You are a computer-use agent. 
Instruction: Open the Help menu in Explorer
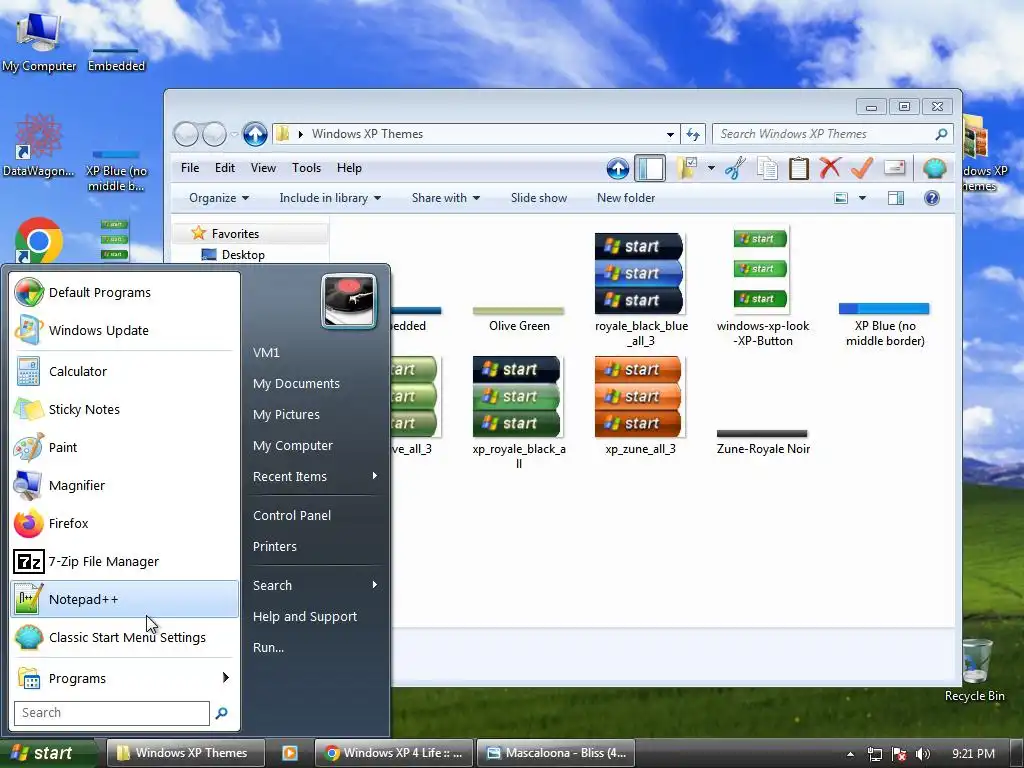(349, 168)
